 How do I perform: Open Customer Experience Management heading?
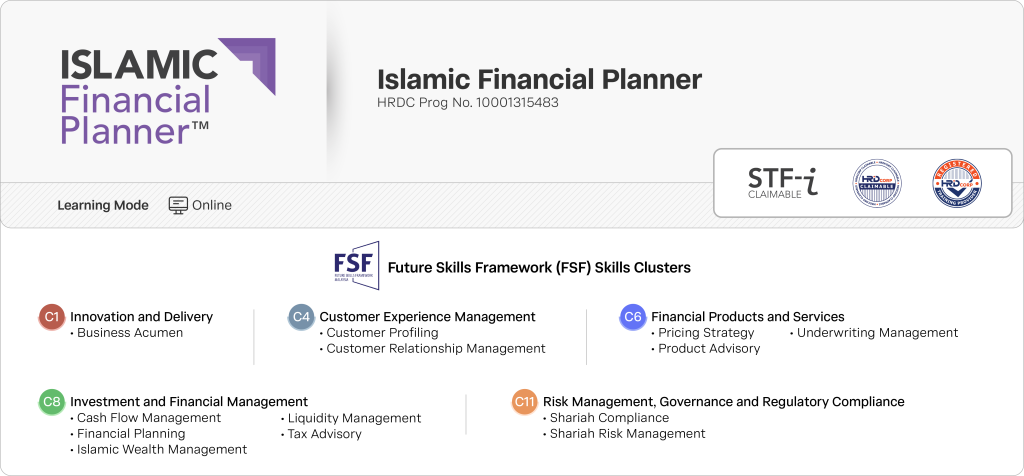pos(427,317)
